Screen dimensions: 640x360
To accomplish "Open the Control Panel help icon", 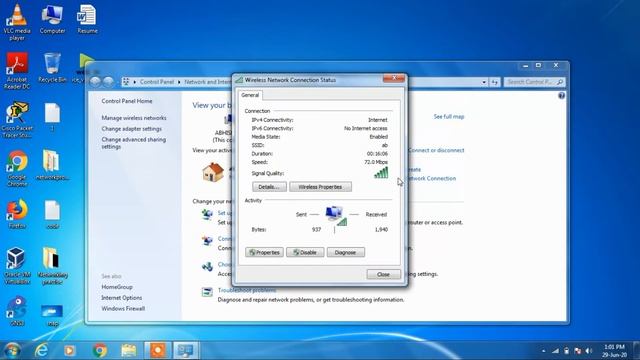I will [x=562, y=96].
